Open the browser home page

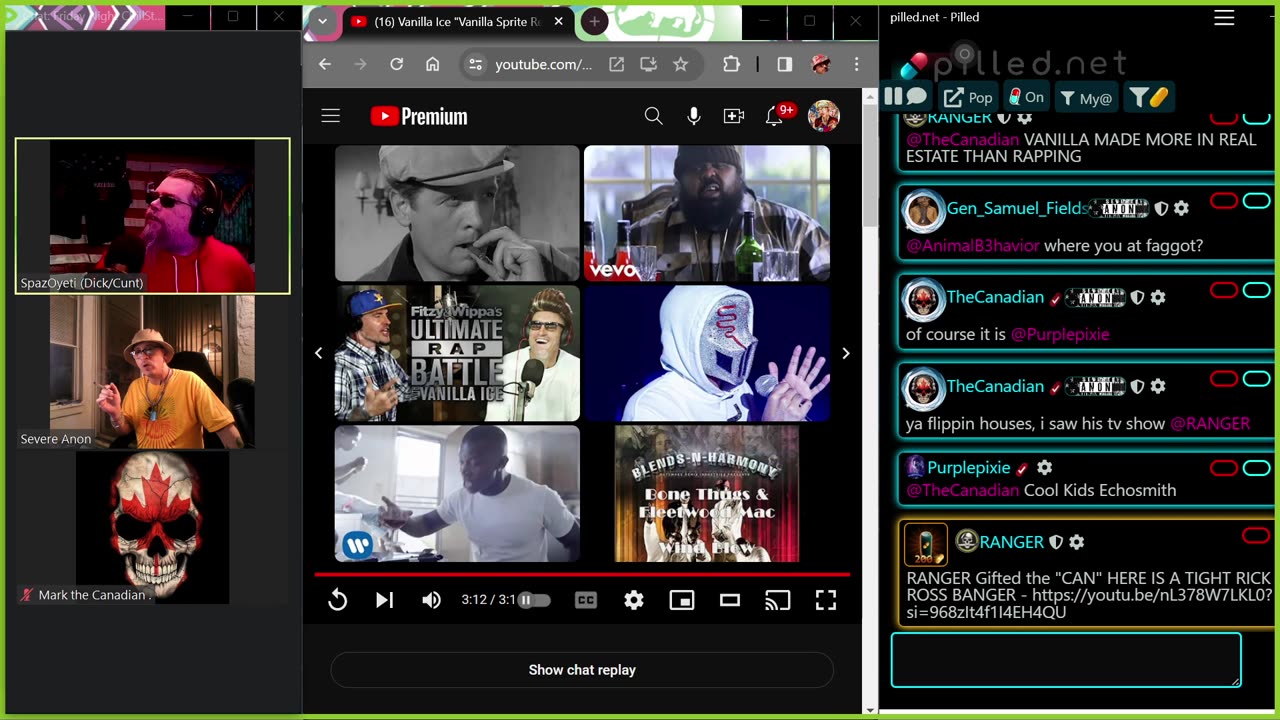(x=432, y=64)
